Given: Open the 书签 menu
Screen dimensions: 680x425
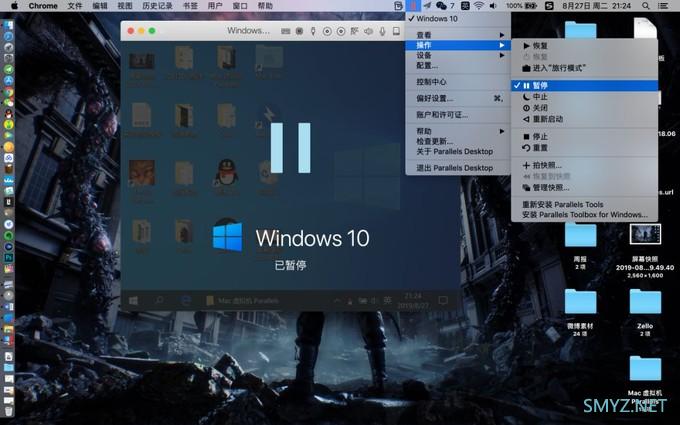Looking at the screenshot, I should [x=190, y=6].
